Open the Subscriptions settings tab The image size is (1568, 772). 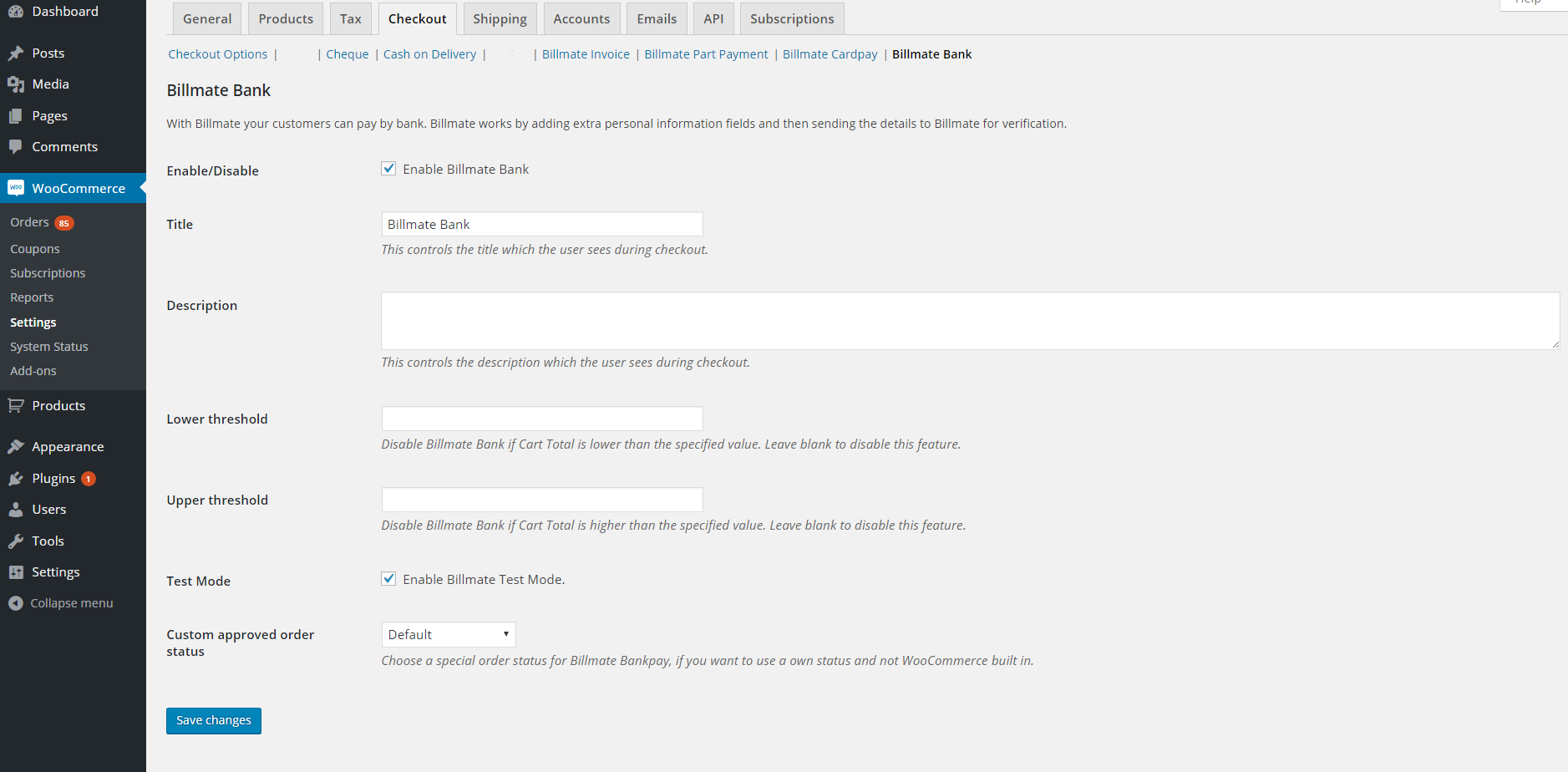[x=792, y=18]
